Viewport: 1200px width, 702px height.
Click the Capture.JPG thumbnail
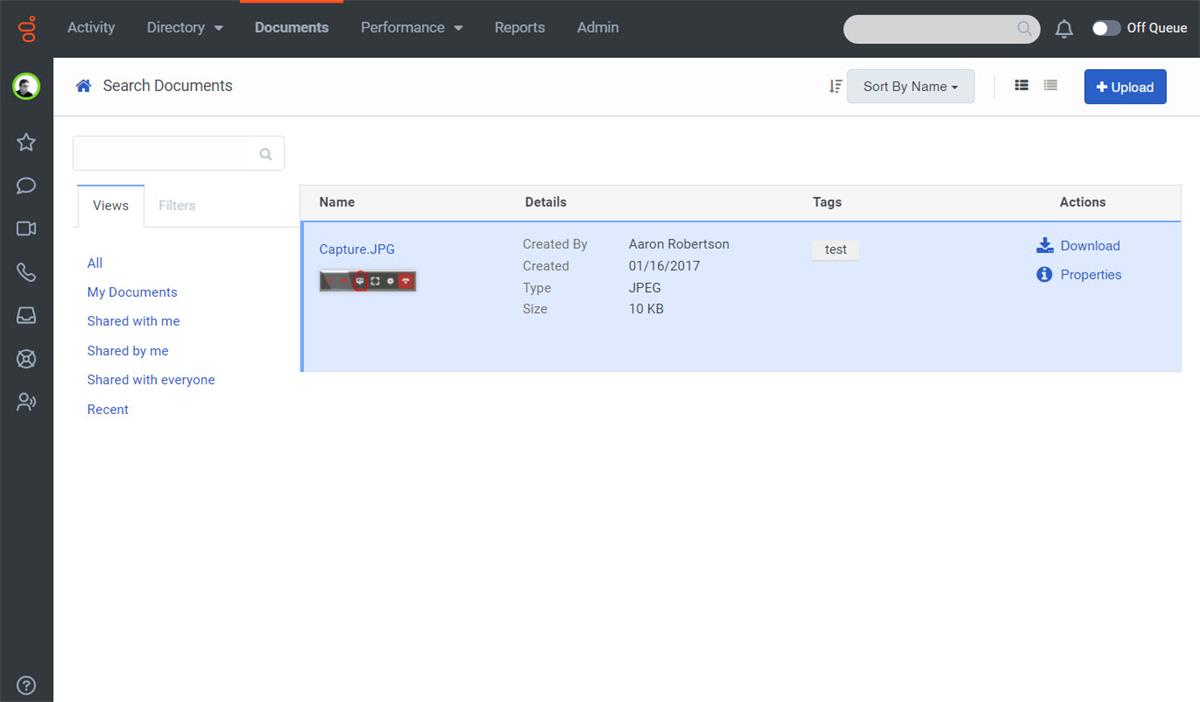click(367, 281)
